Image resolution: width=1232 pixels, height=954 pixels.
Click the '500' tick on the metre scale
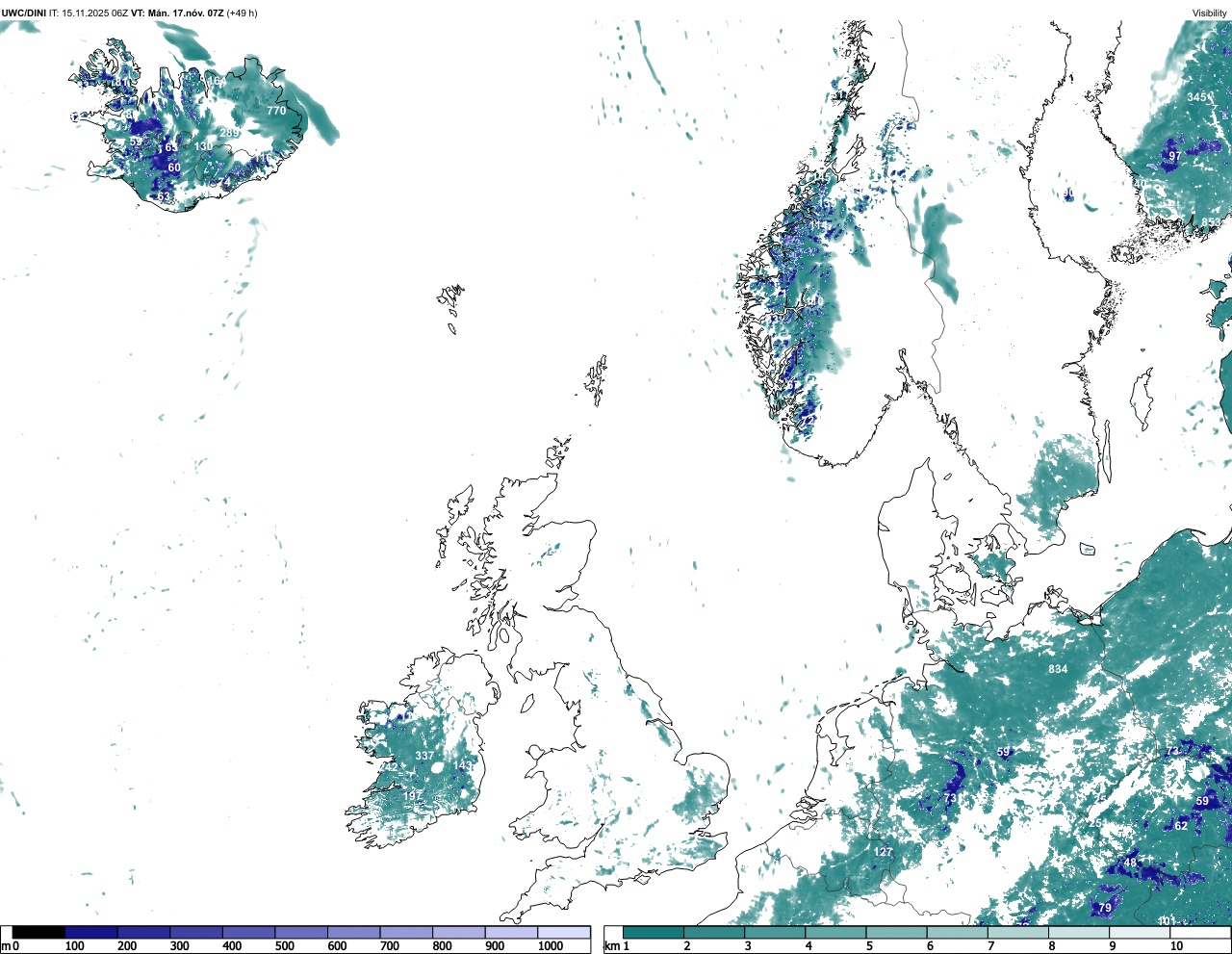tap(285, 946)
